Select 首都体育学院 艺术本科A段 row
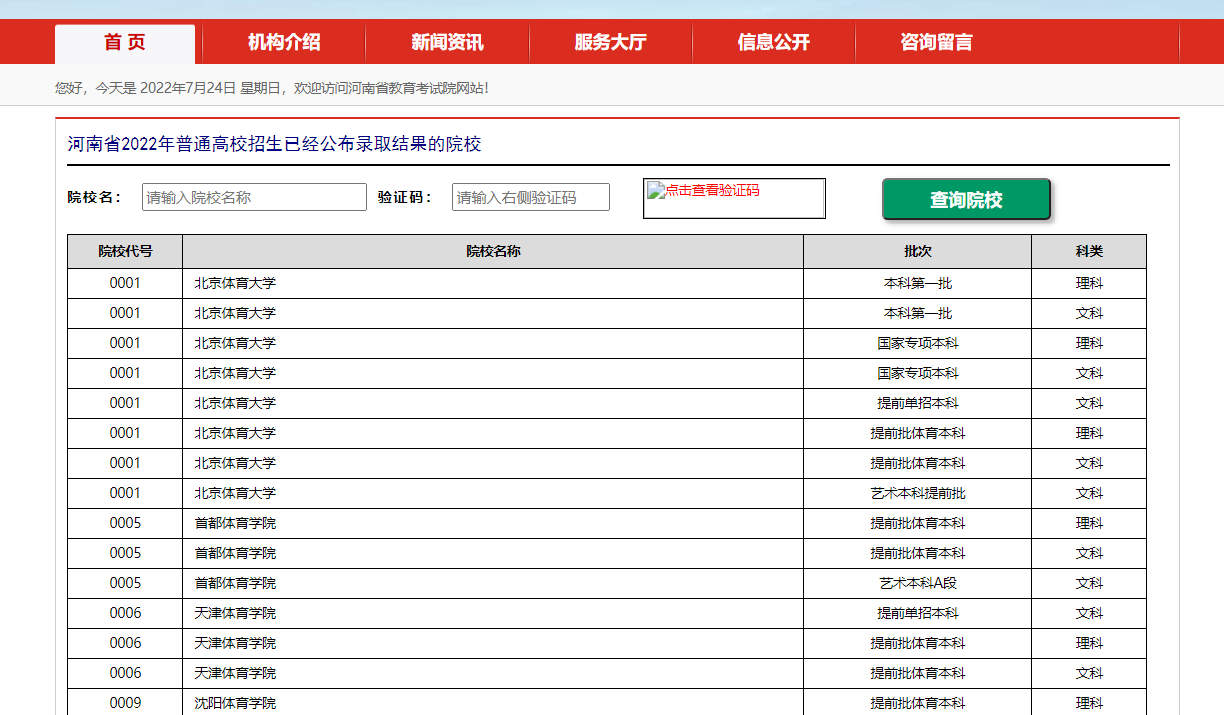 607,584
